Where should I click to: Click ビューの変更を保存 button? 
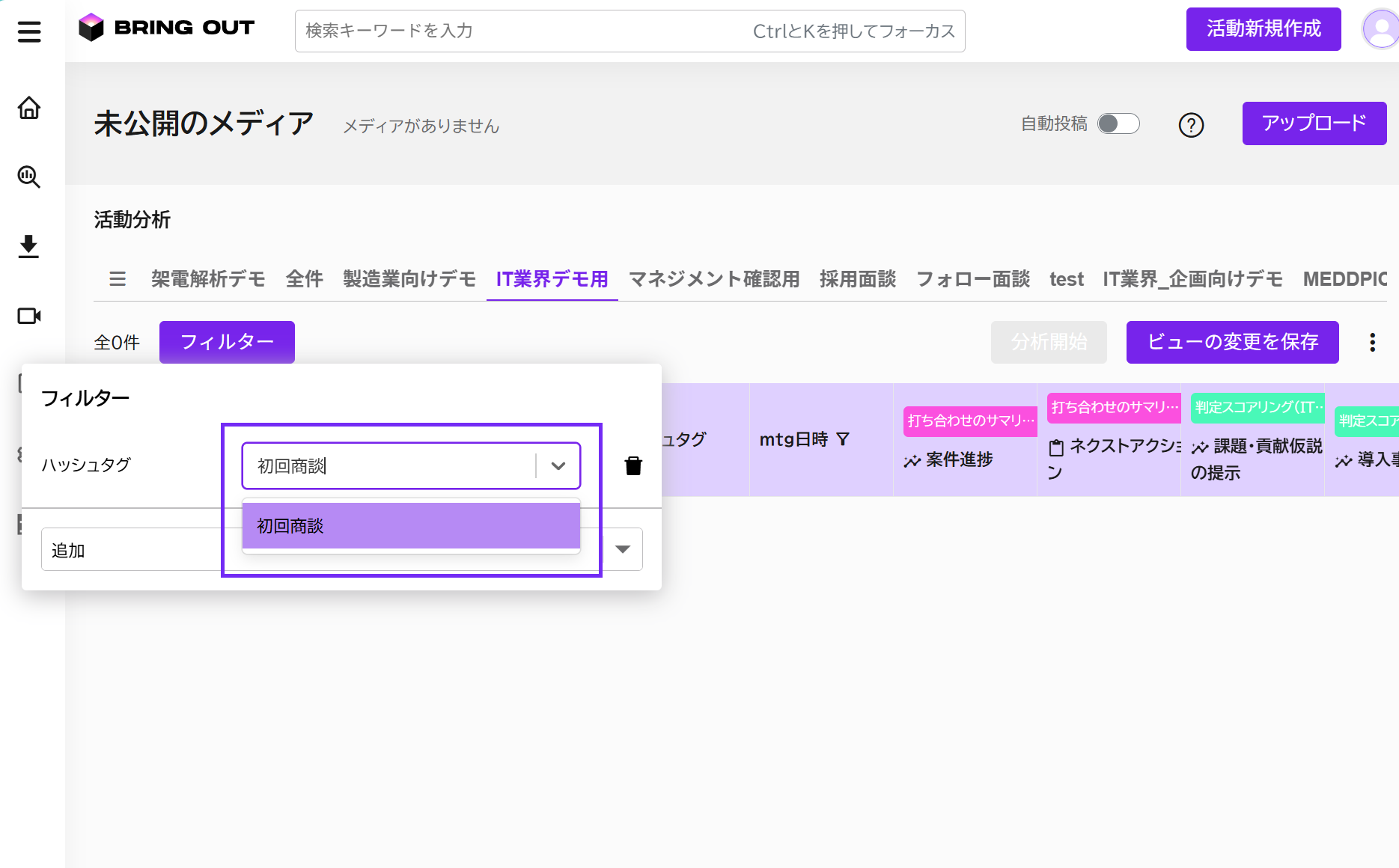point(1232,342)
